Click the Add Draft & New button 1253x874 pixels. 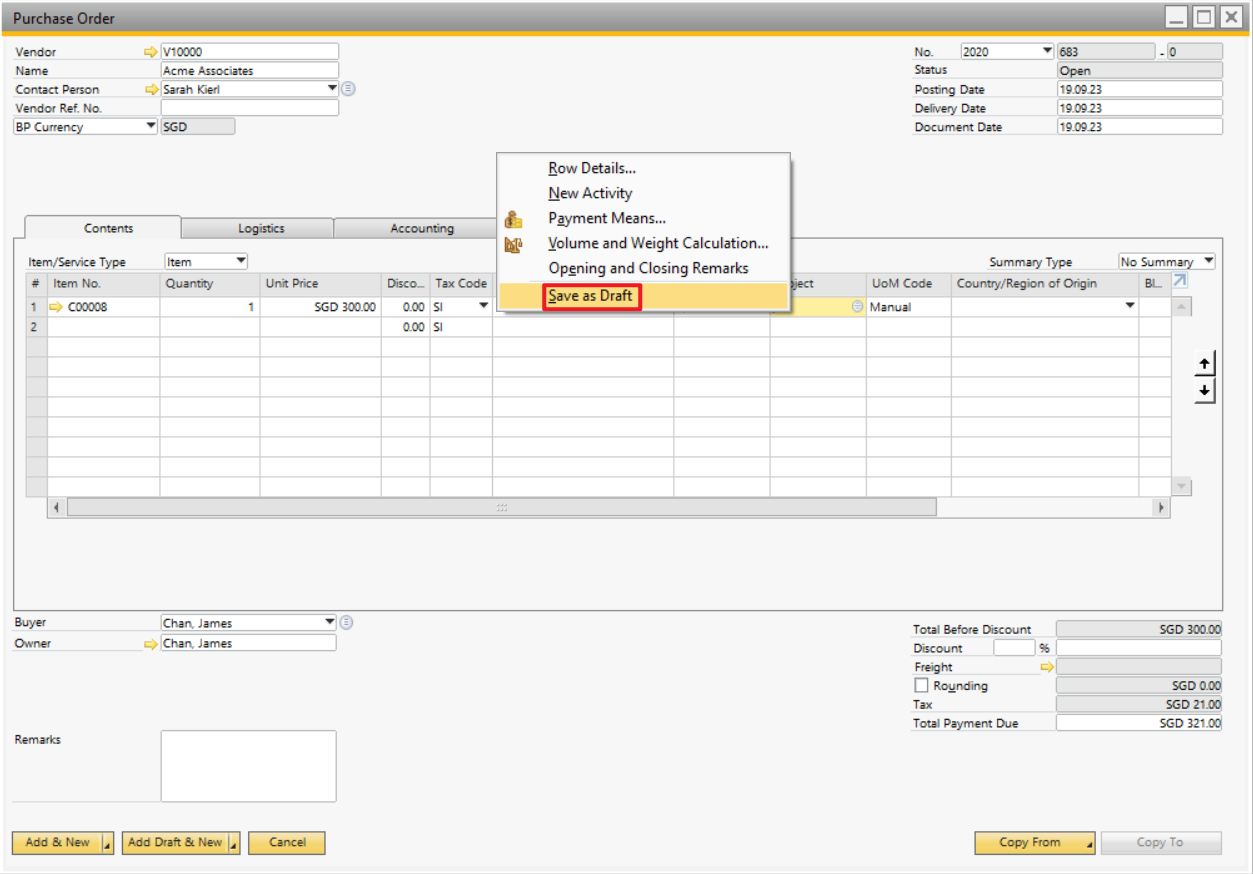pos(175,843)
